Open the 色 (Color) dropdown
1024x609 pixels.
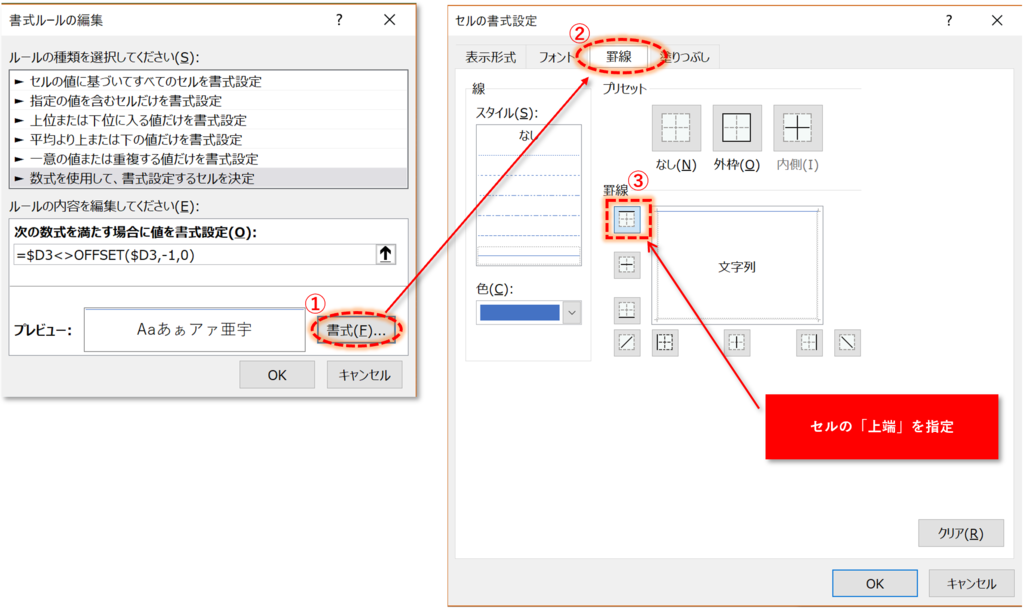[x=570, y=313]
